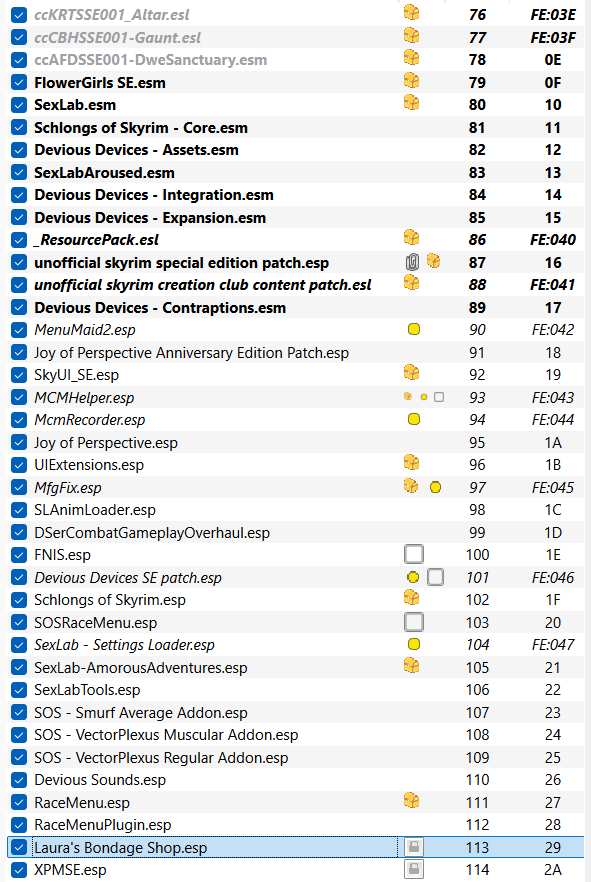Select Devious Devices - Contraptions.esm plugin name
This screenshot has width=591, height=882.
(x=160, y=308)
